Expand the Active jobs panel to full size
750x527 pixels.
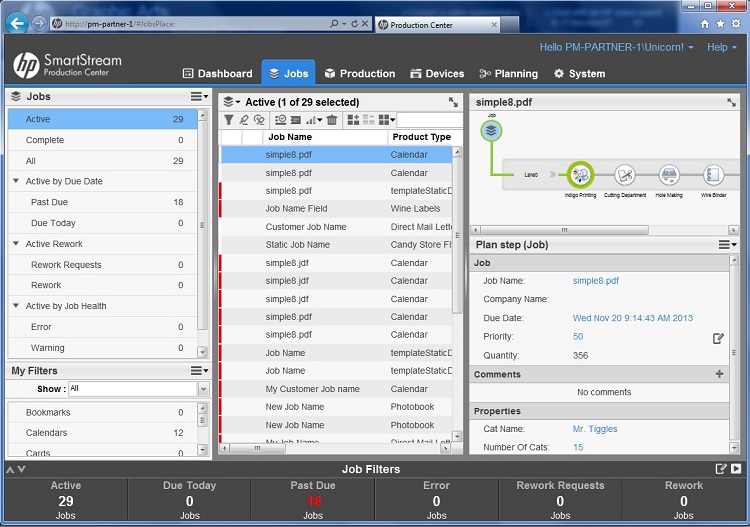[x=453, y=102]
